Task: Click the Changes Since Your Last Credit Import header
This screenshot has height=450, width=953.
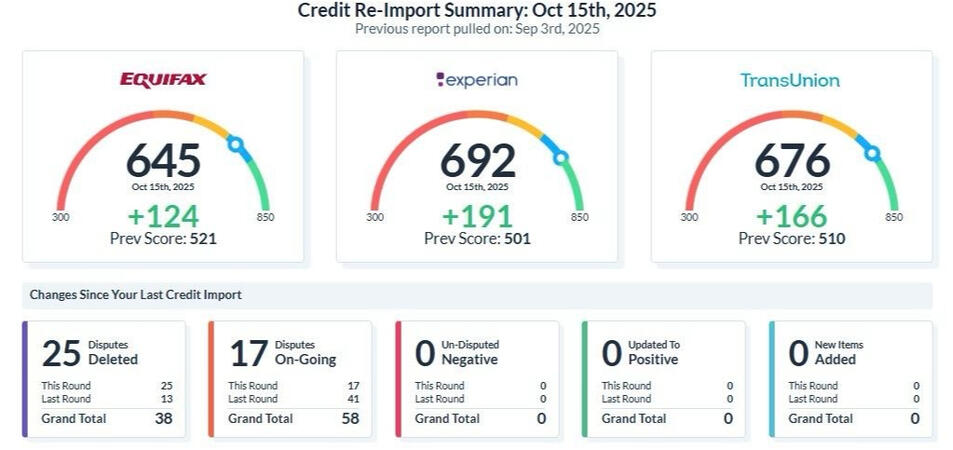Action: click(x=135, y=295)
